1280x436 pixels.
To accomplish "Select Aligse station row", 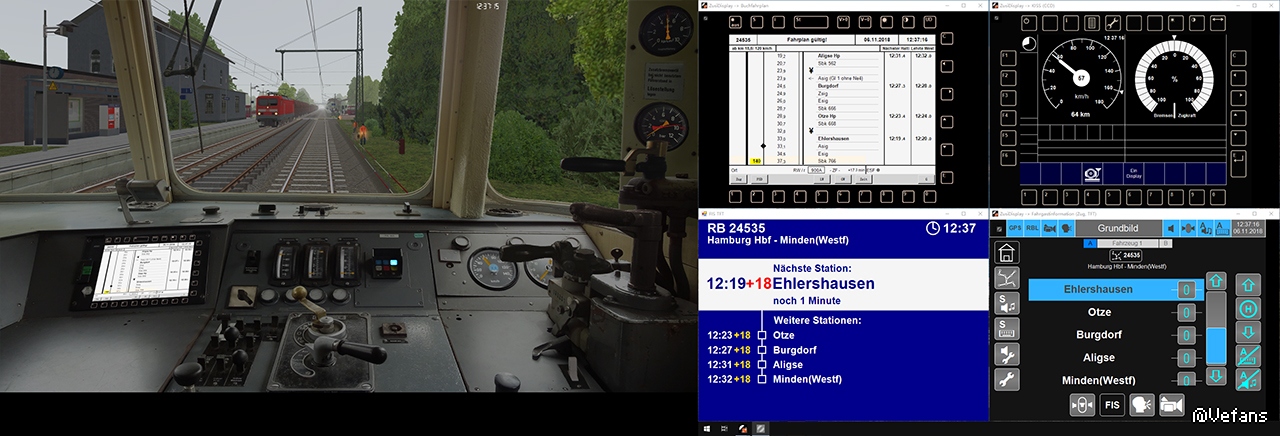I will pos(1116,357).
